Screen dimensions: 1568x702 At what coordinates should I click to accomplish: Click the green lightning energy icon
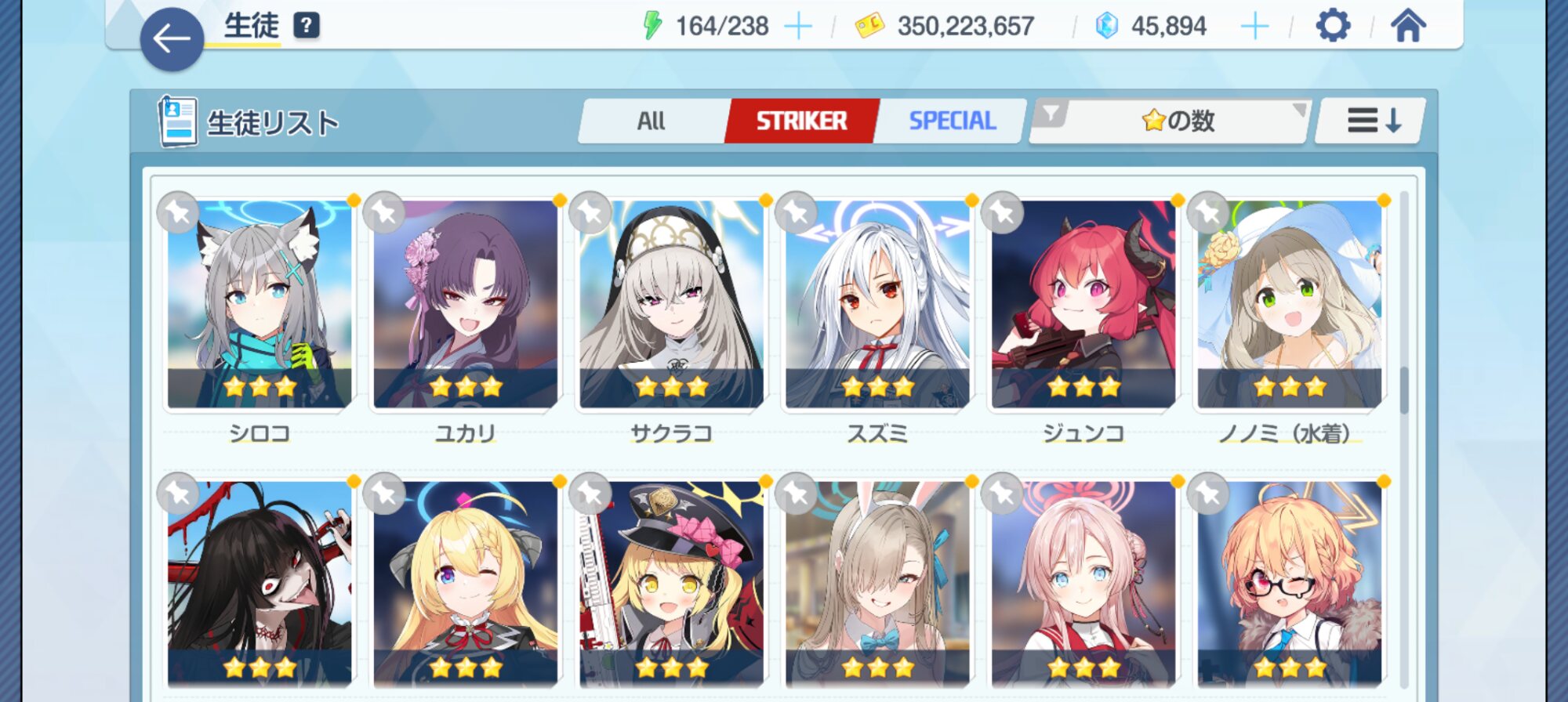pos(652,26)
